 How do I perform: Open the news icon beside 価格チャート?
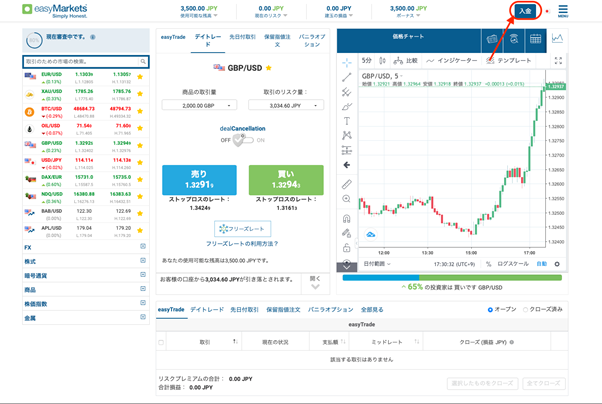492,39
